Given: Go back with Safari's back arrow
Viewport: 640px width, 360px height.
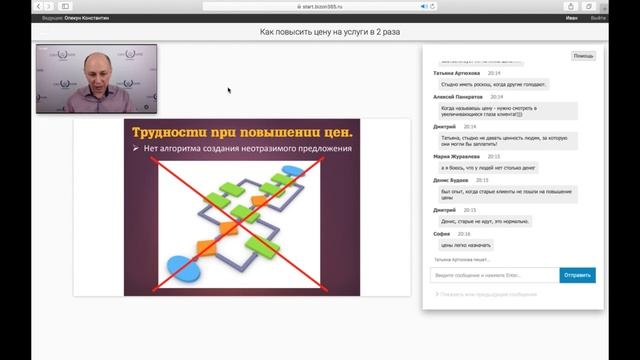Looking at the screenshot, I should [x=38, y=7].
